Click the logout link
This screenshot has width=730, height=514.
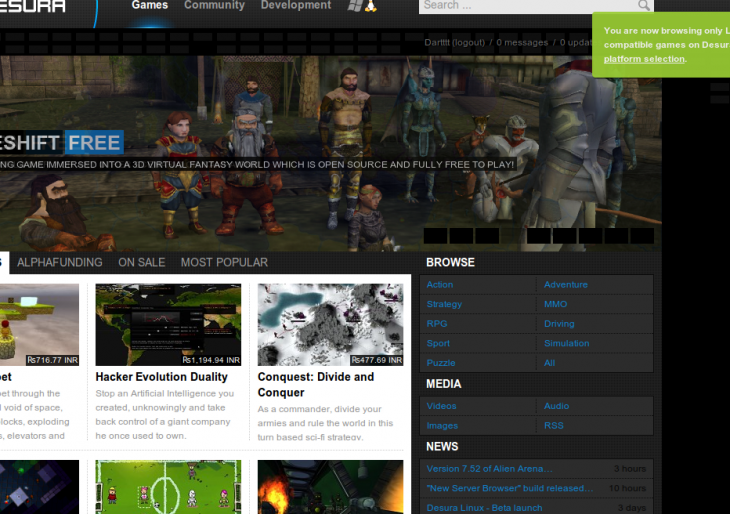[468, 42]
